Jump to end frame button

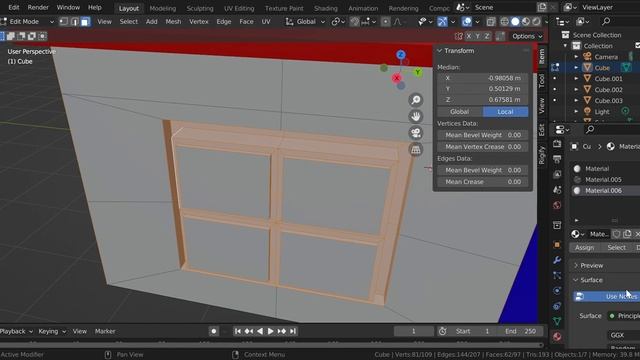coord(293,331)
